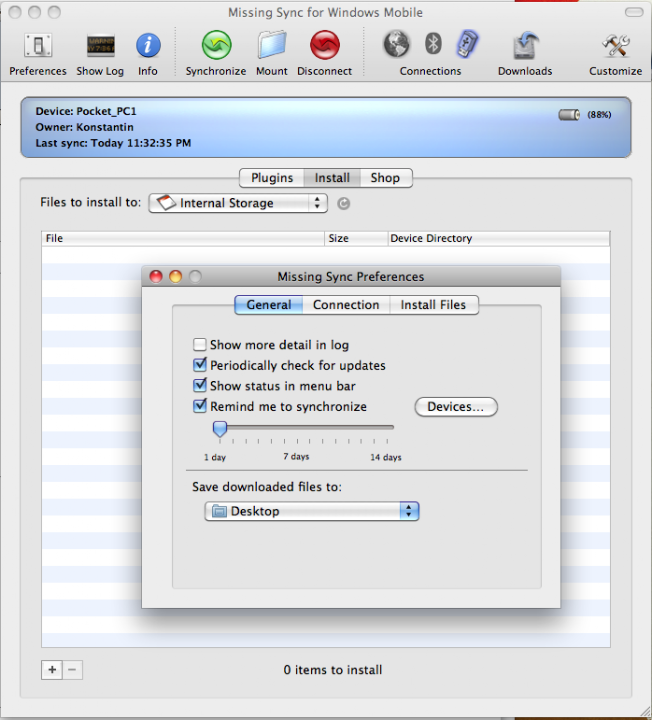Toggle toolbar visibility pill button in title bar
Viewport: 652px width, 720px height.
pyautogui.click(x=634, y=12)
